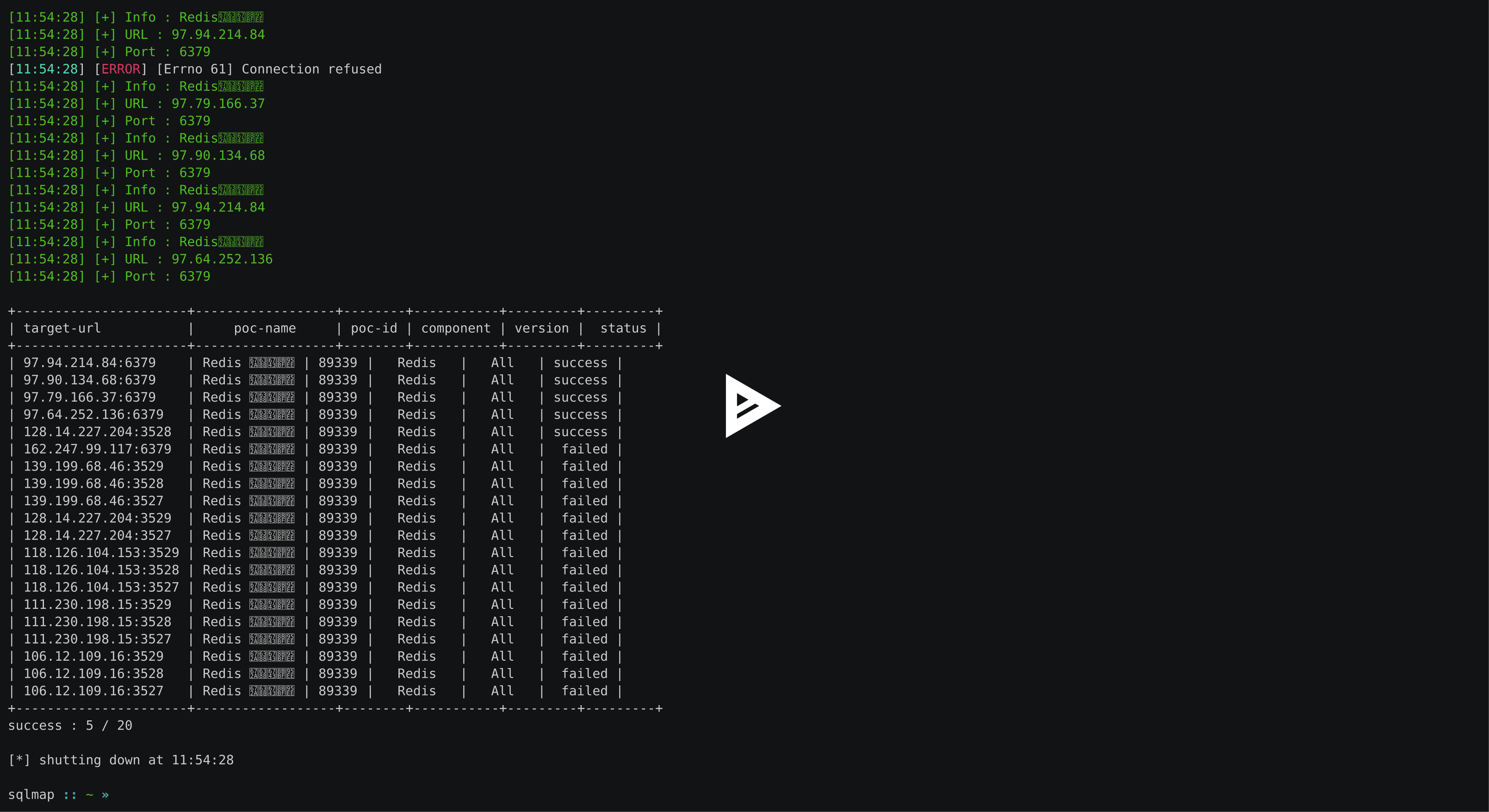Select table cell '97.79.166.37:6379'
This screenshot has width=1489, height=812.
coord(90,397)
